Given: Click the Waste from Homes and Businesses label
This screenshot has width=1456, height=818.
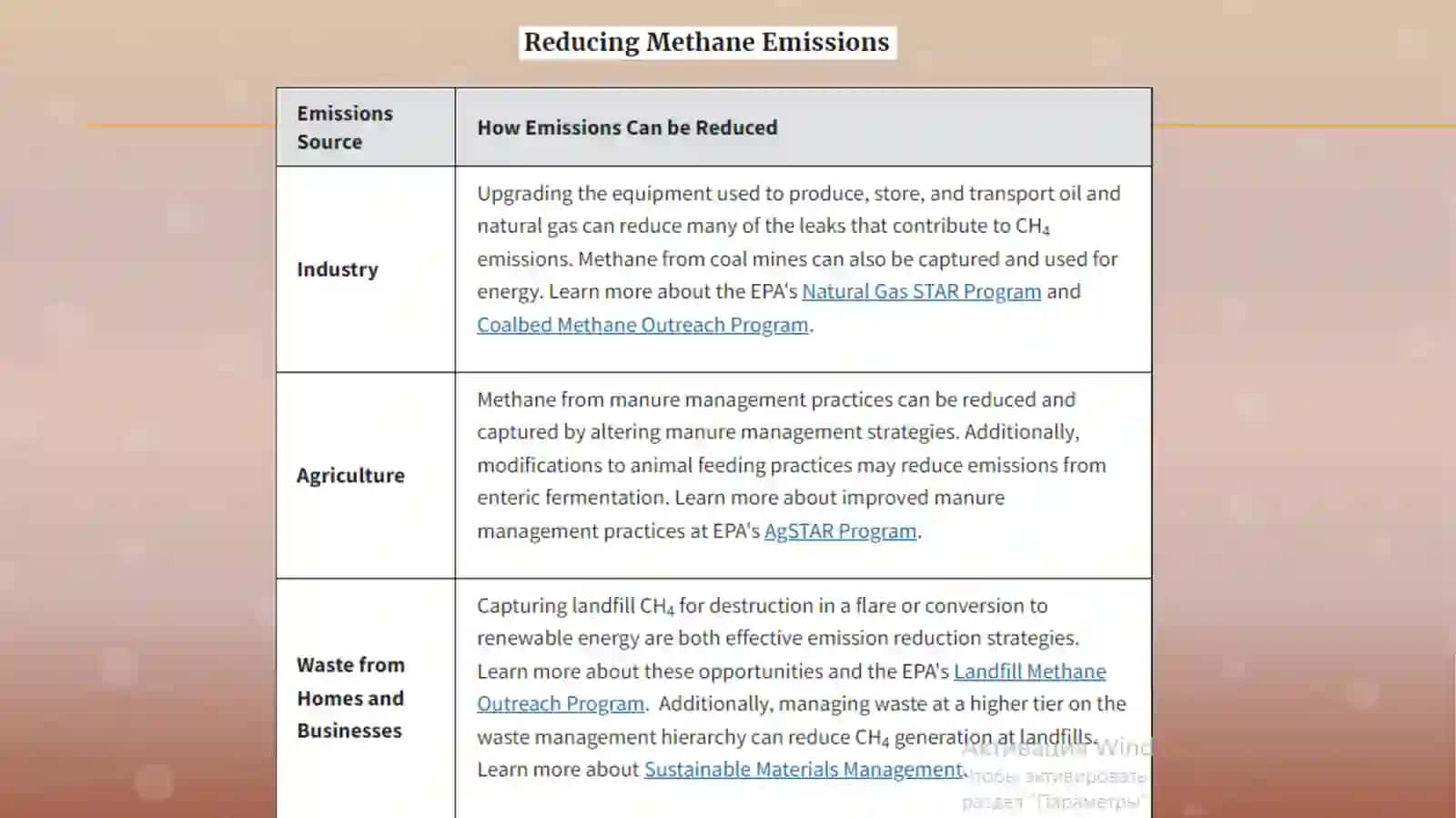Looking at the screenshot, I should [350, 698].
